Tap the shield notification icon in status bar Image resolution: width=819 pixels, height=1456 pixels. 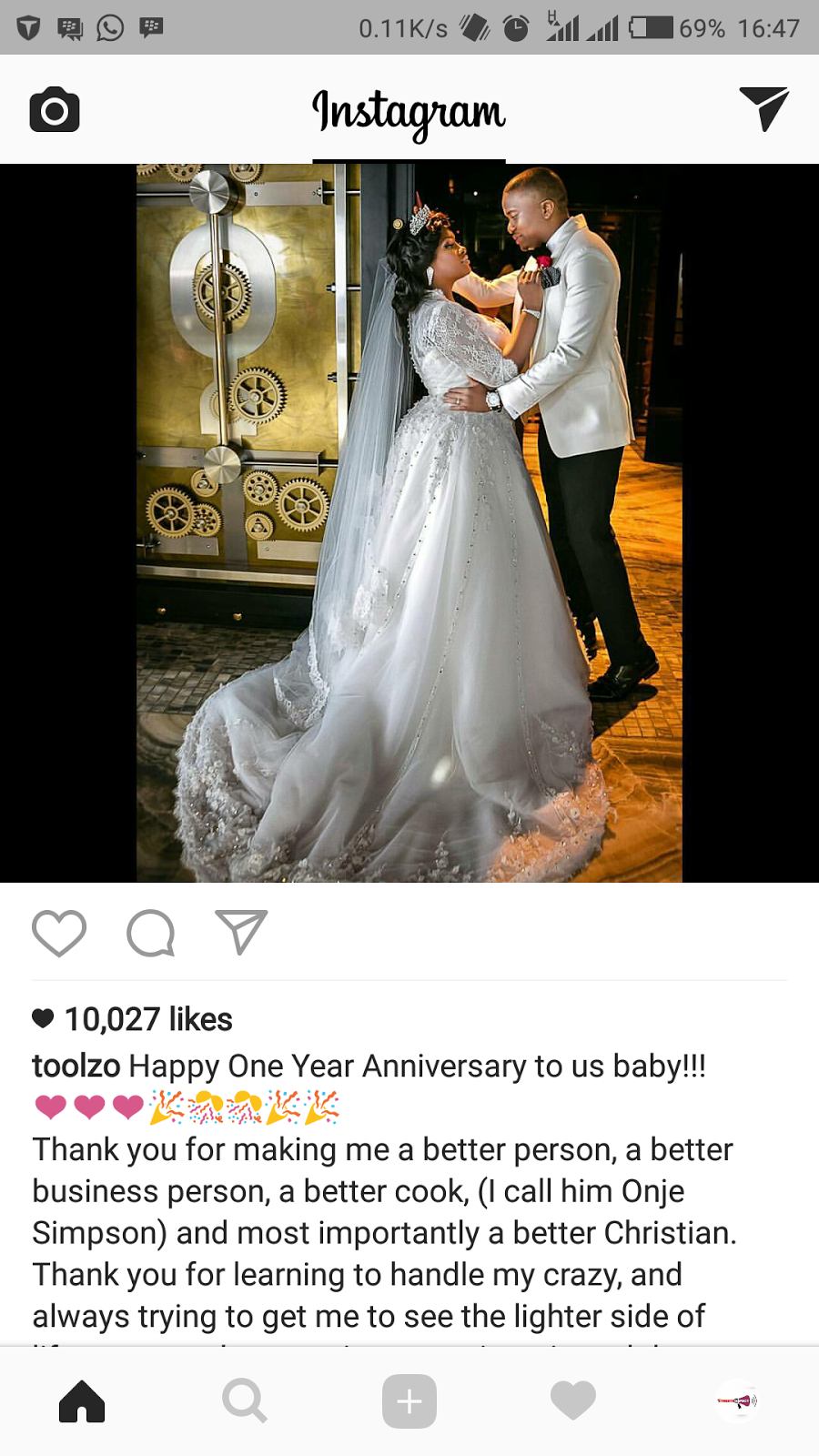(x=29, y=28)
